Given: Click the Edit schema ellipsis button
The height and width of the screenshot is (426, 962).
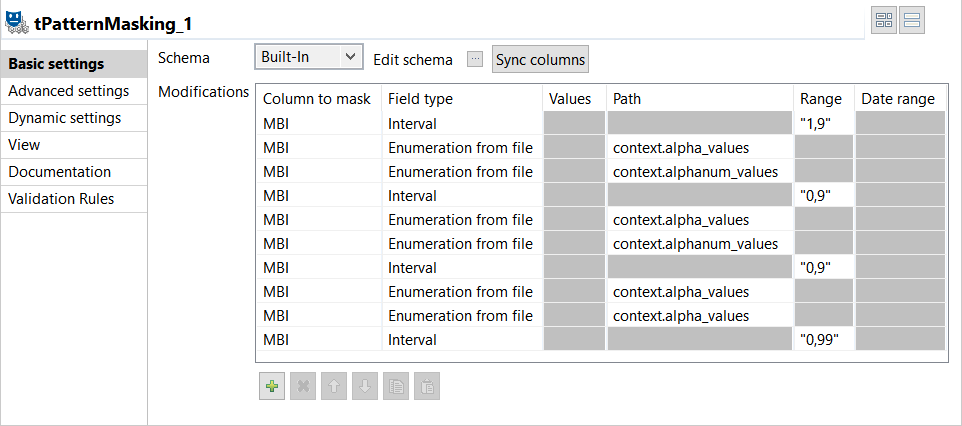Looking at the screenshot, I should point(475,59).
